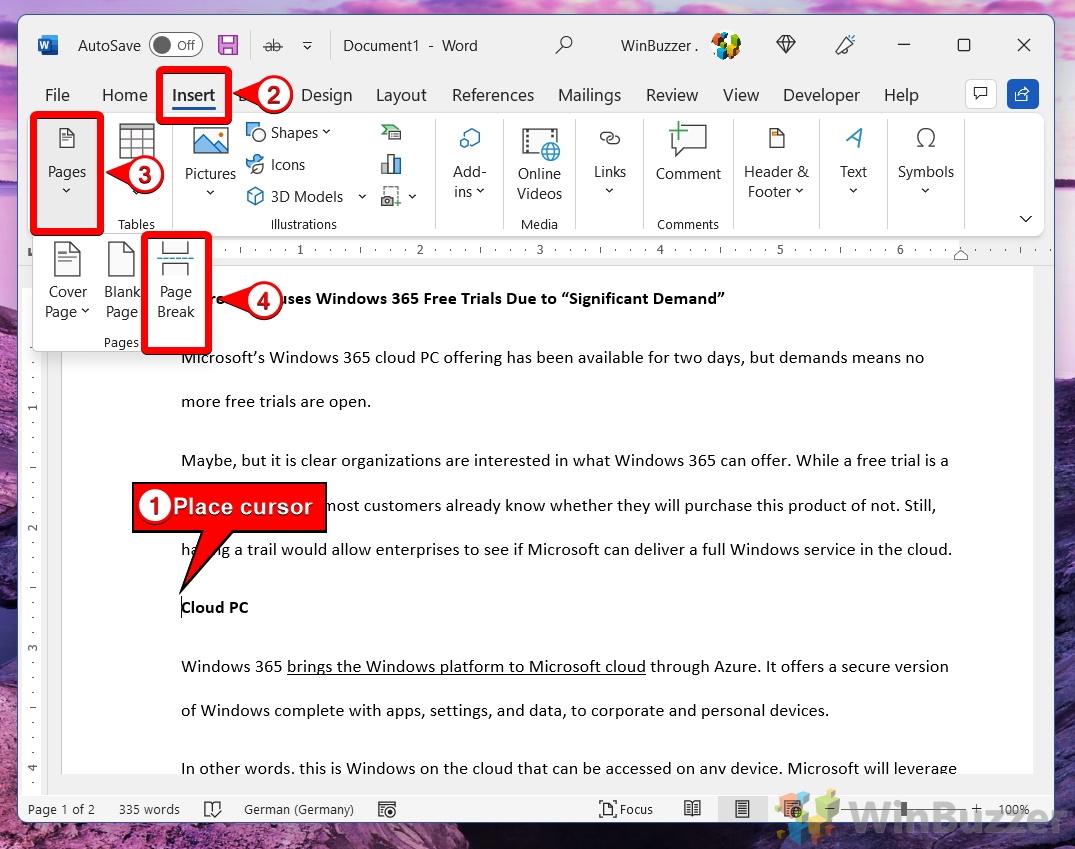This screenshot has width=1075, height=849.
Task: Open the word count showing 335 words
Action: [x=147, y=809]
